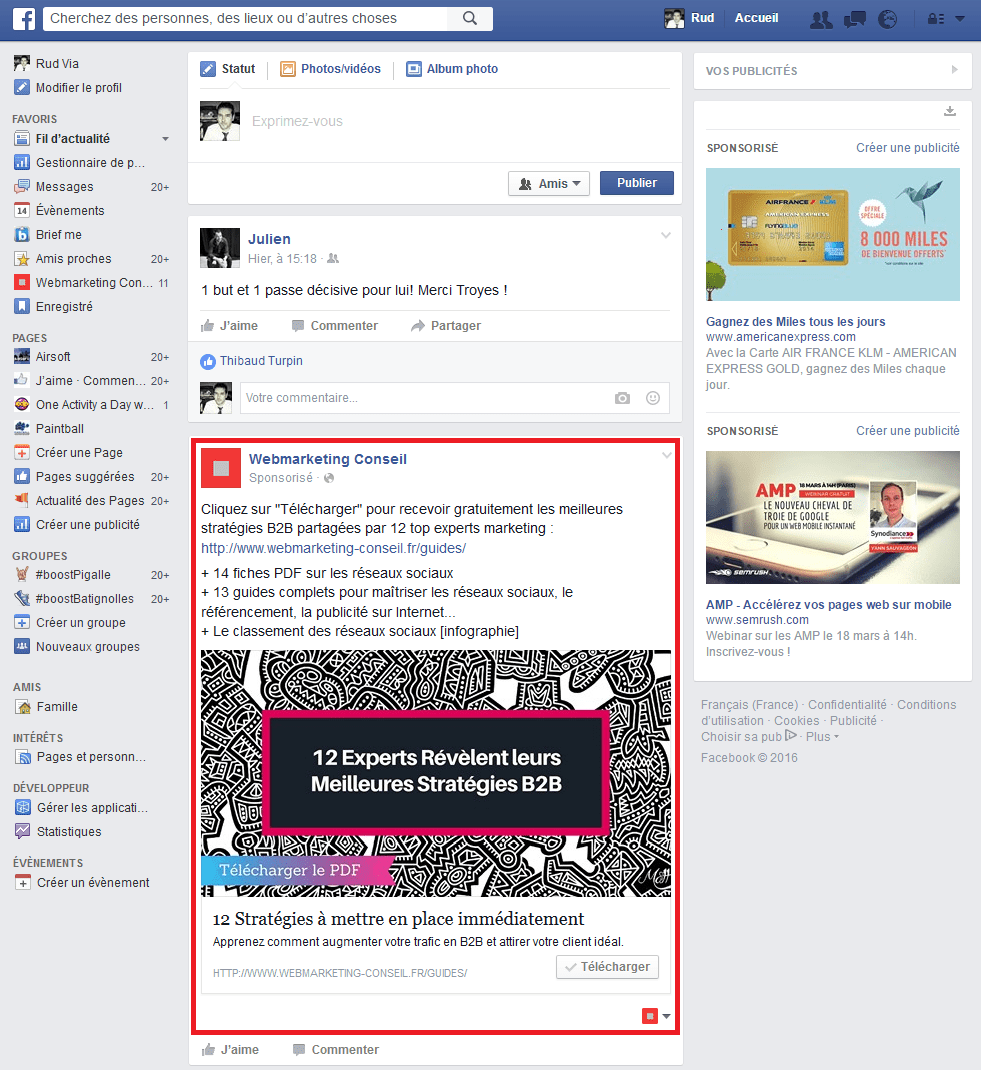Click Télécharger on the sponsored ad
Screen dimensions: 981x1071
pos(606,967)
